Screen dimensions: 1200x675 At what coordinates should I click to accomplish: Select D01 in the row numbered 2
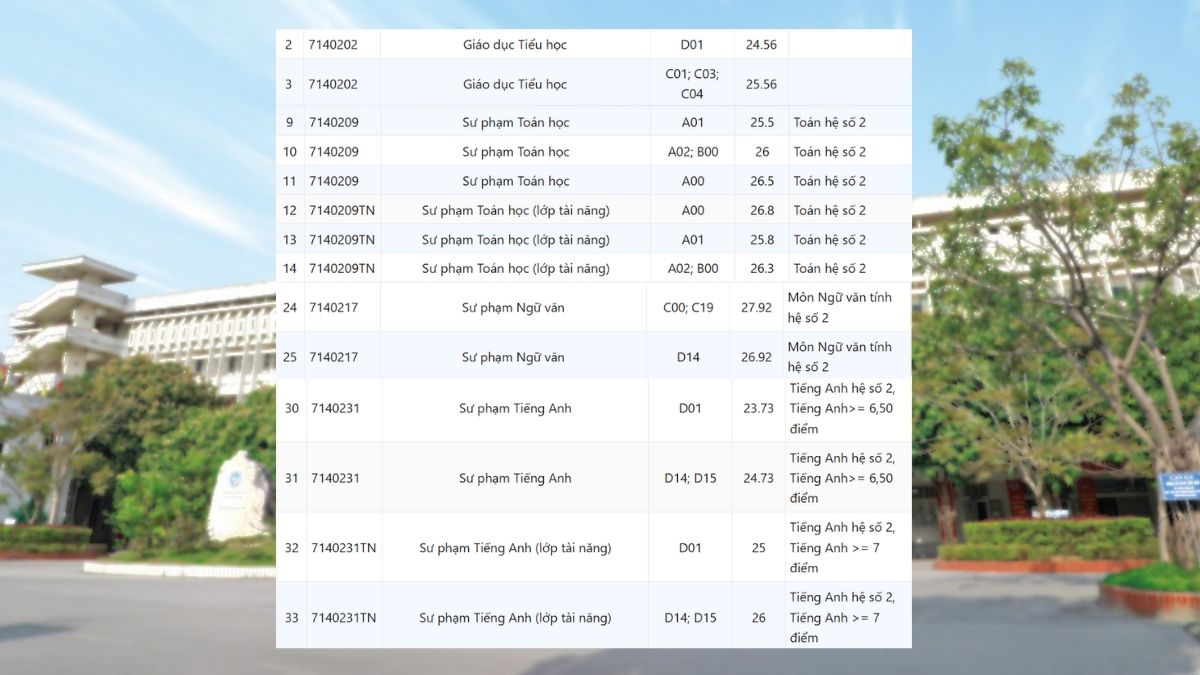coord(692,45)
